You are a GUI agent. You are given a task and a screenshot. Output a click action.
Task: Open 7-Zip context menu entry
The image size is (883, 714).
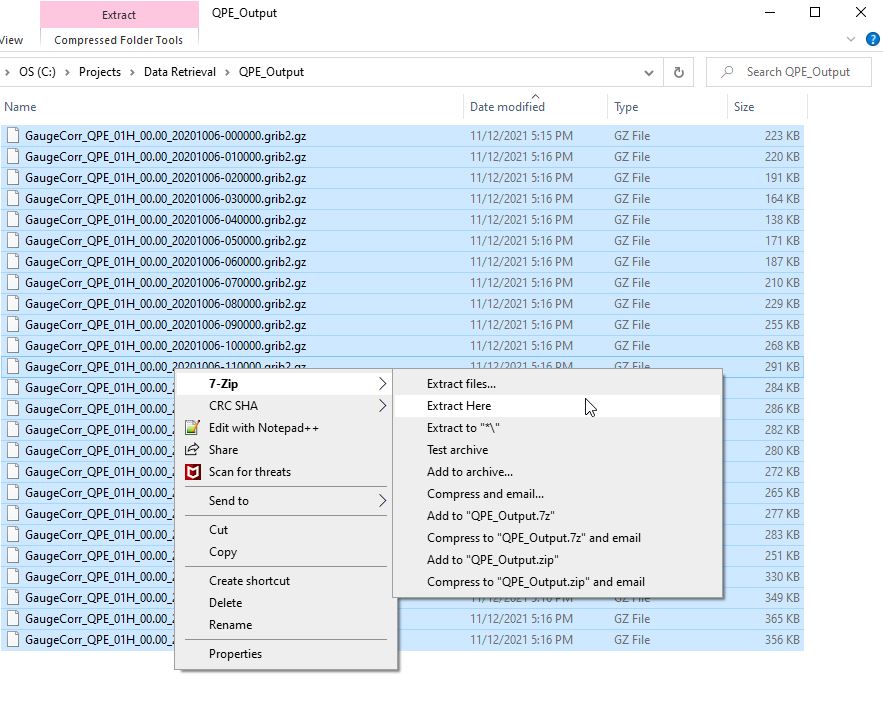click(286, 383)
